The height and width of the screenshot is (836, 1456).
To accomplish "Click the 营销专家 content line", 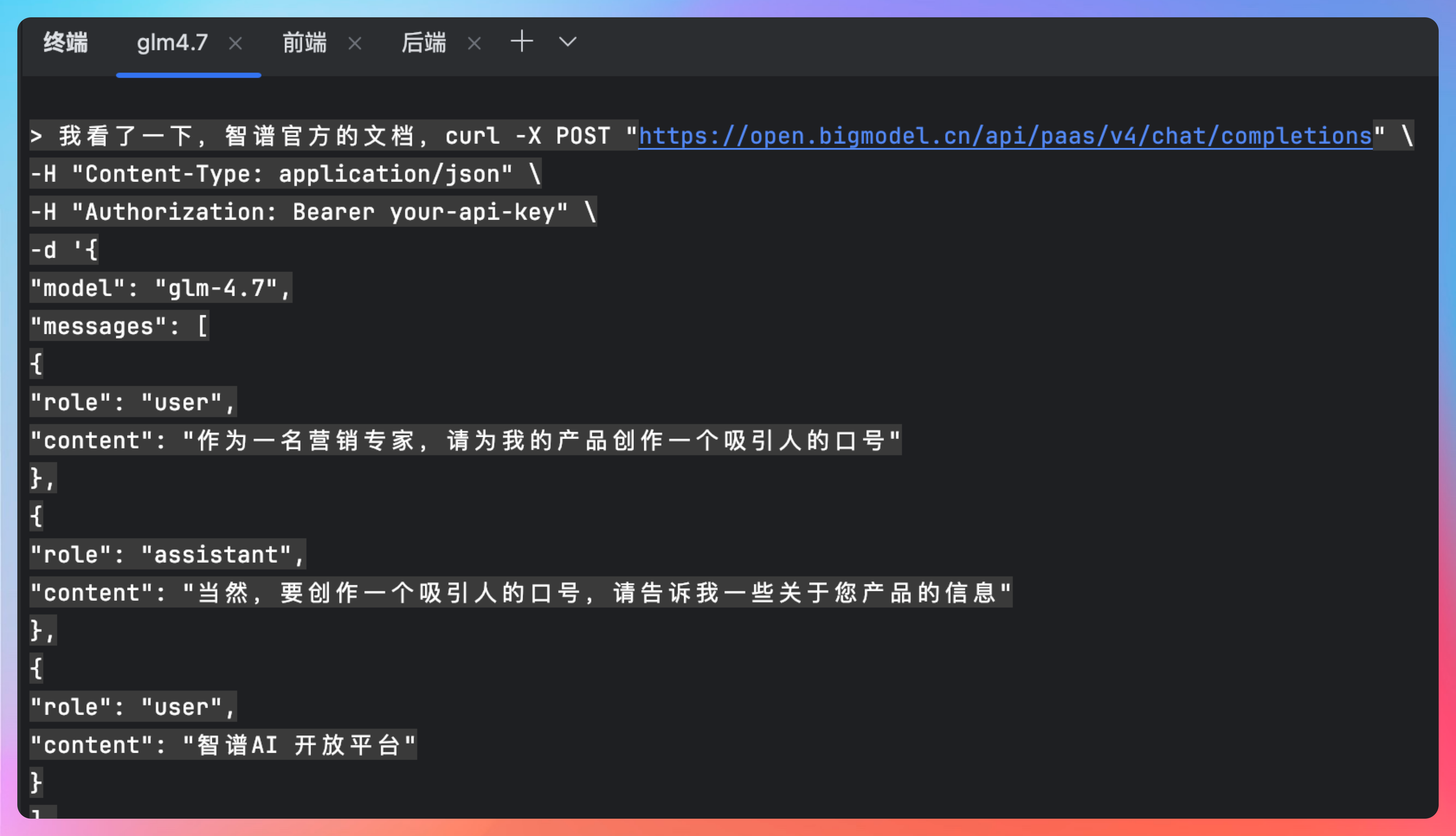I will (x=465, y=441).
